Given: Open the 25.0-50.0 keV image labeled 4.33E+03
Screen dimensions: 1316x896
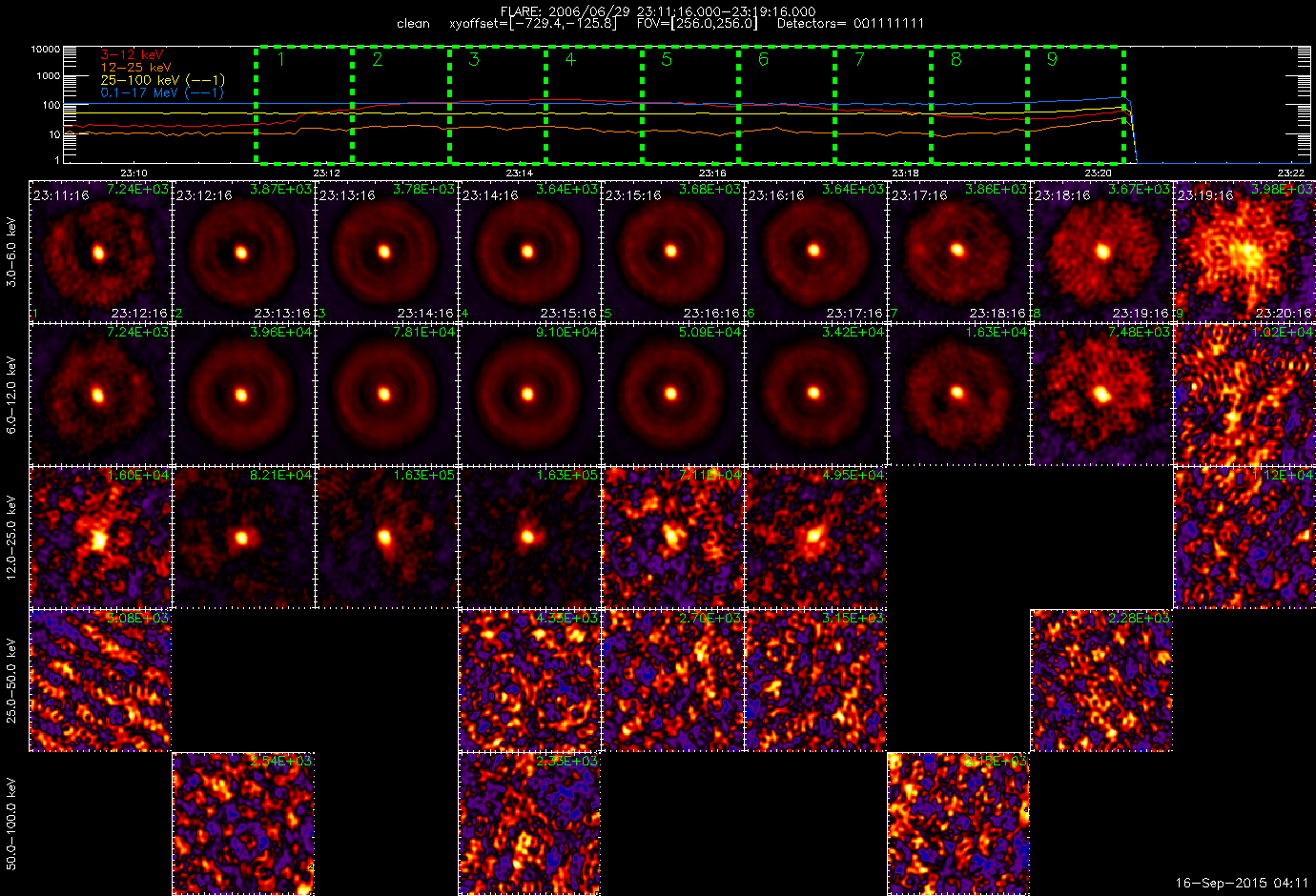Looking at the screenshot, I should 530,681.
